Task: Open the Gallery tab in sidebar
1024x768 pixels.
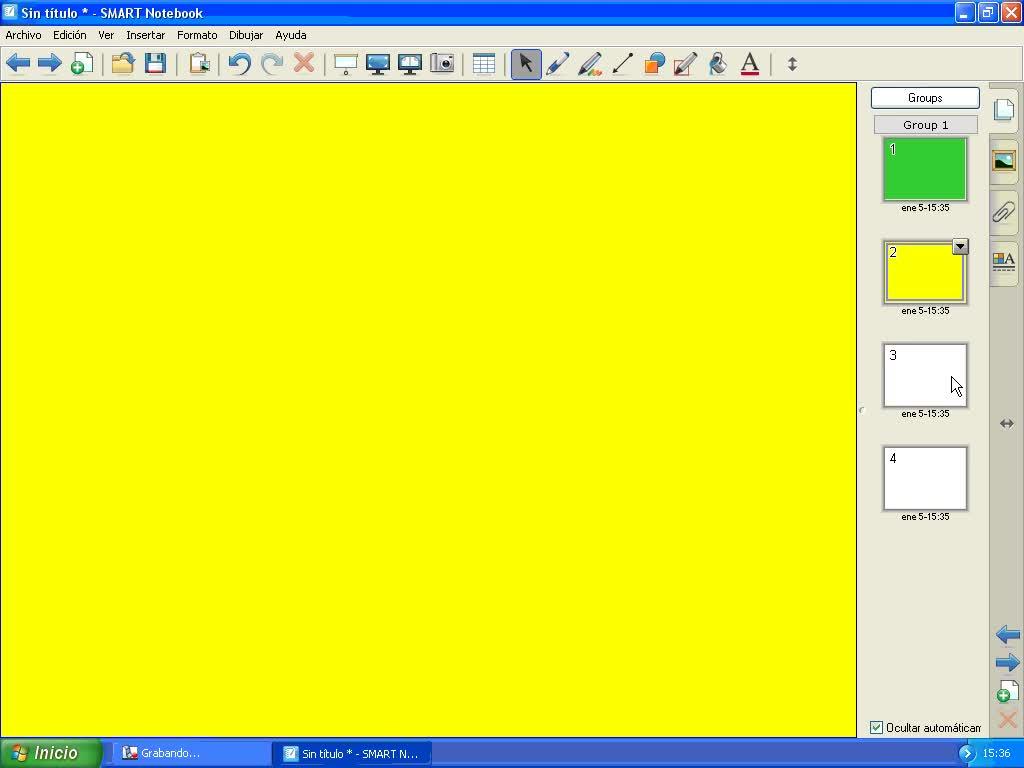Action: (1004, 161)
